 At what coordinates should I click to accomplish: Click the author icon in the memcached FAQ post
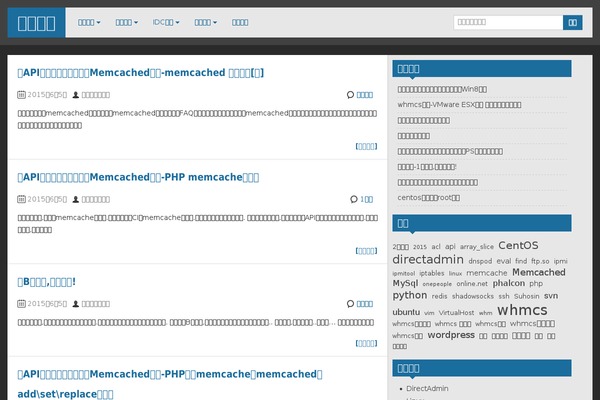click(x=76, y=95)
